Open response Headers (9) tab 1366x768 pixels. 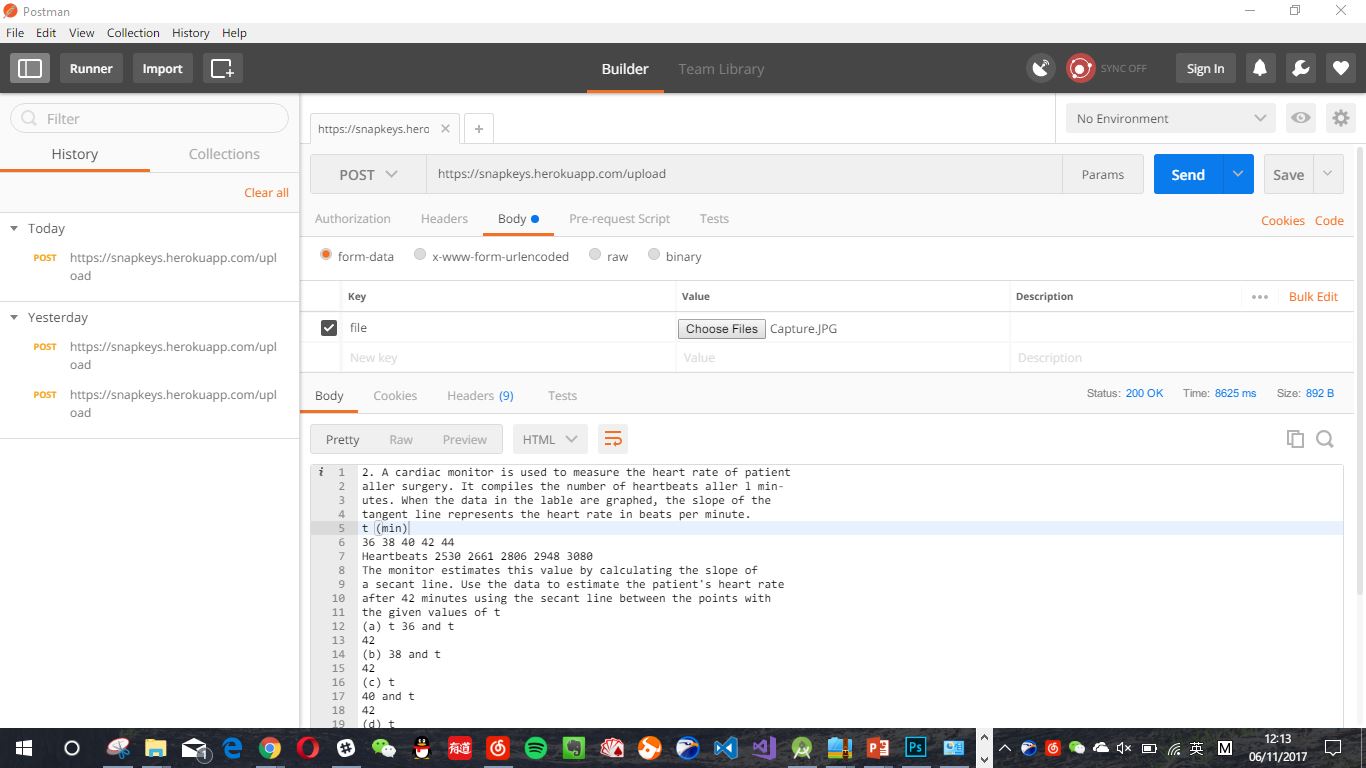click(480, 395)
